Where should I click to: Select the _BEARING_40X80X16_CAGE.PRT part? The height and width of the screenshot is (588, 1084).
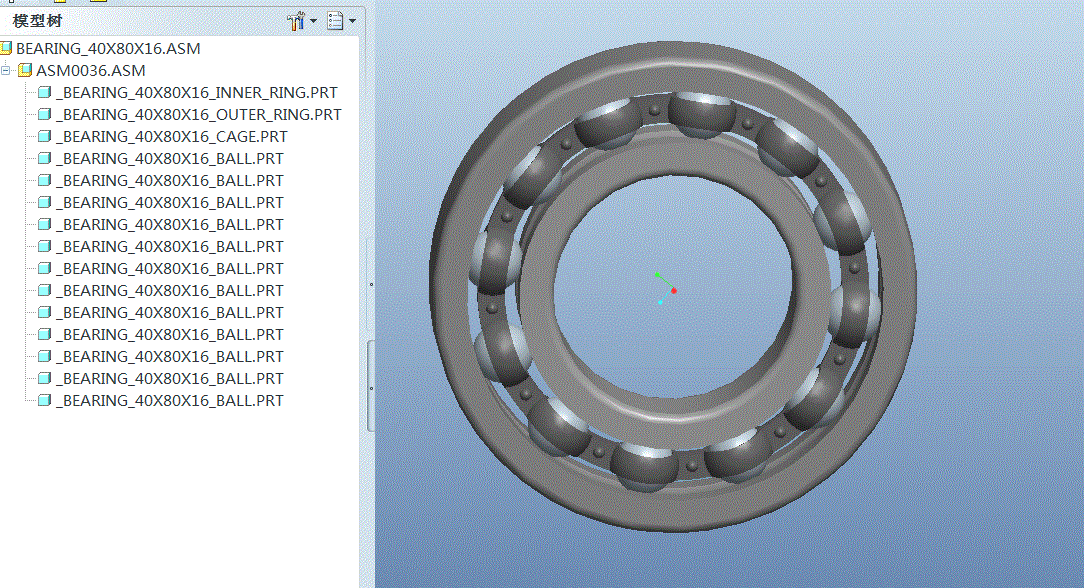(x=172, y=137)
